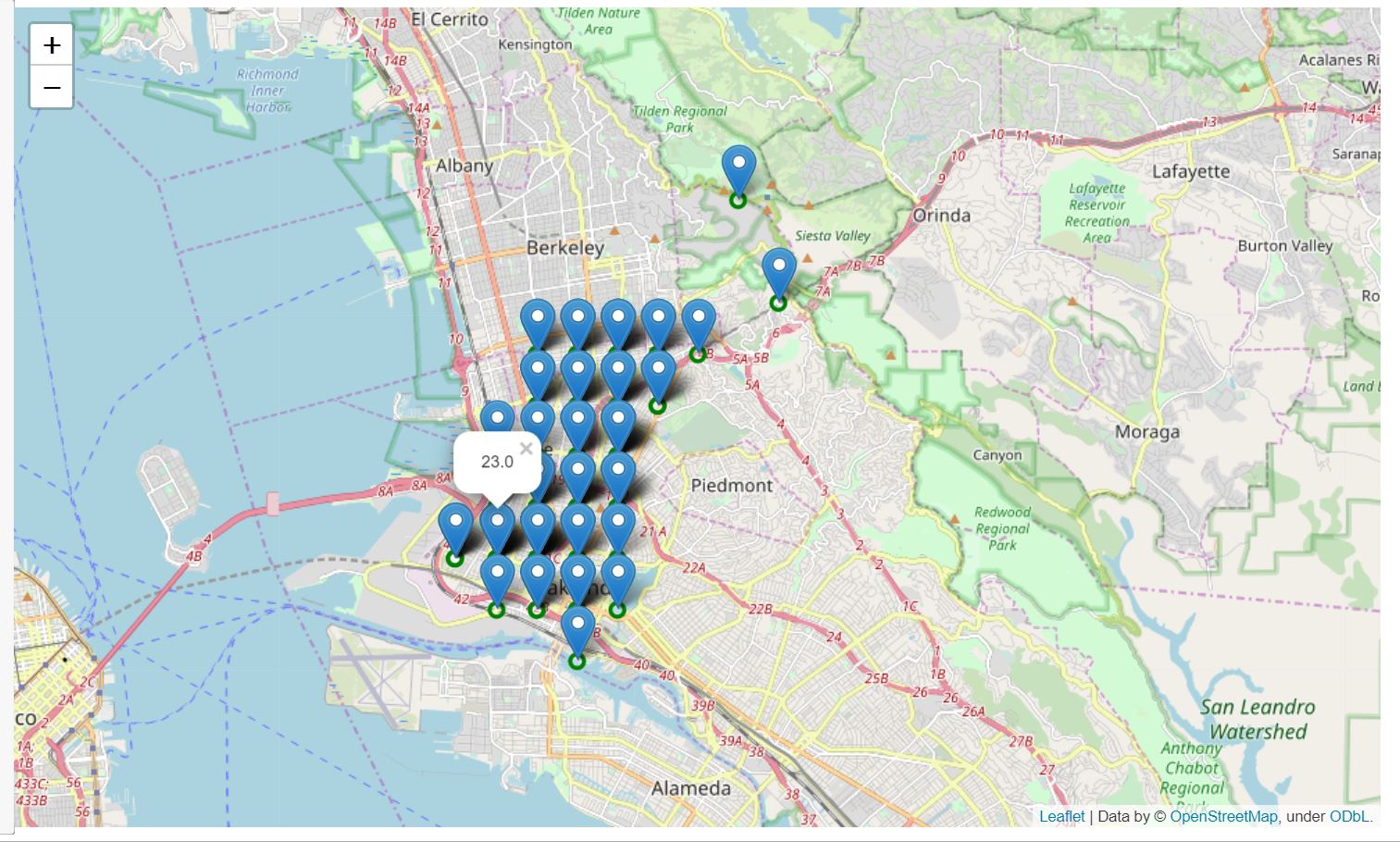Screen dimensions: 1400x842
Task: Click the rightmost marker in the top Berkeley row
Action: [699, 319]
